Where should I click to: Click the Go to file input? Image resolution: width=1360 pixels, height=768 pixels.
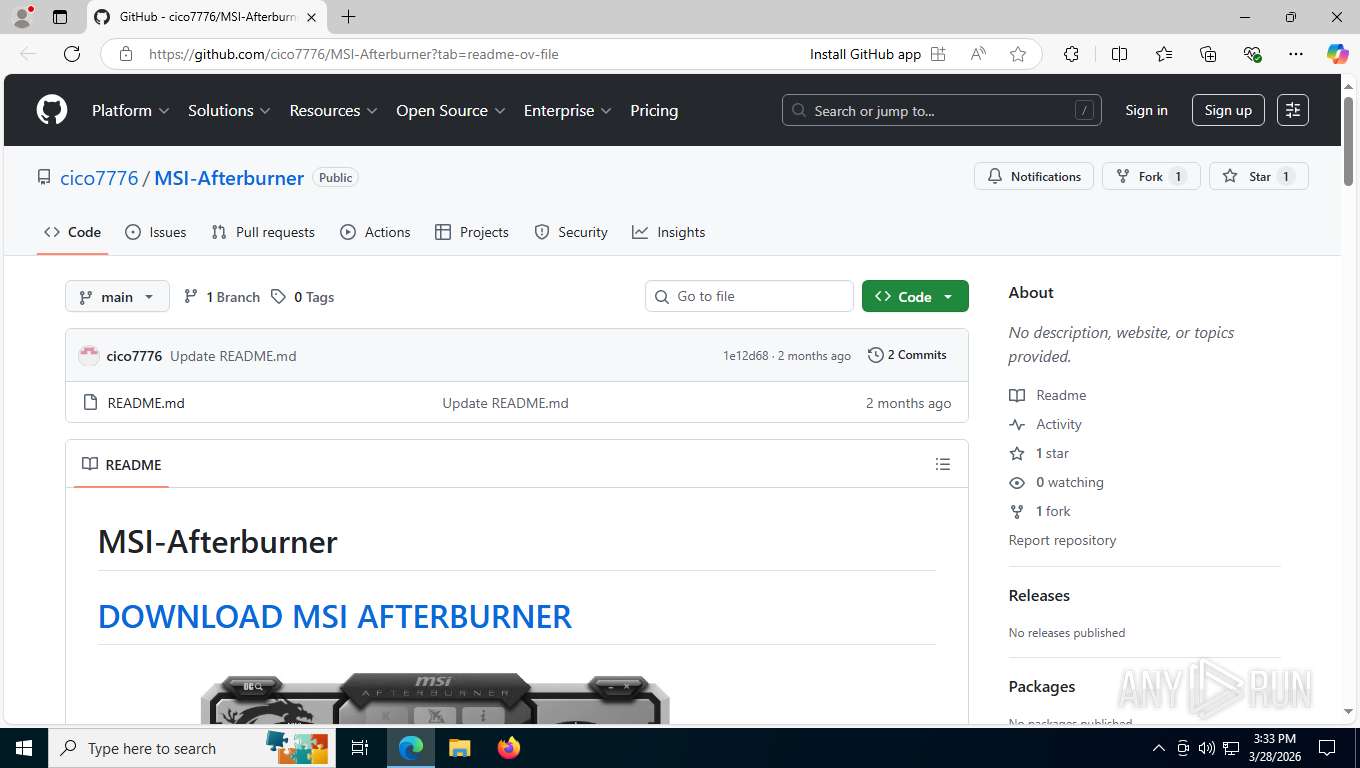(749, 296)
